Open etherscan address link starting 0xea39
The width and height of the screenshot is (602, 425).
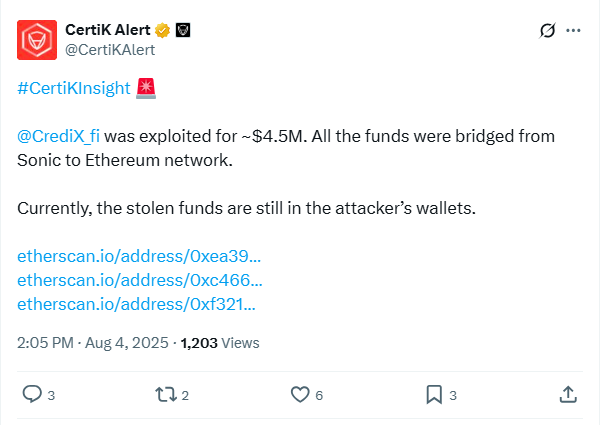[x=139, y=256]
